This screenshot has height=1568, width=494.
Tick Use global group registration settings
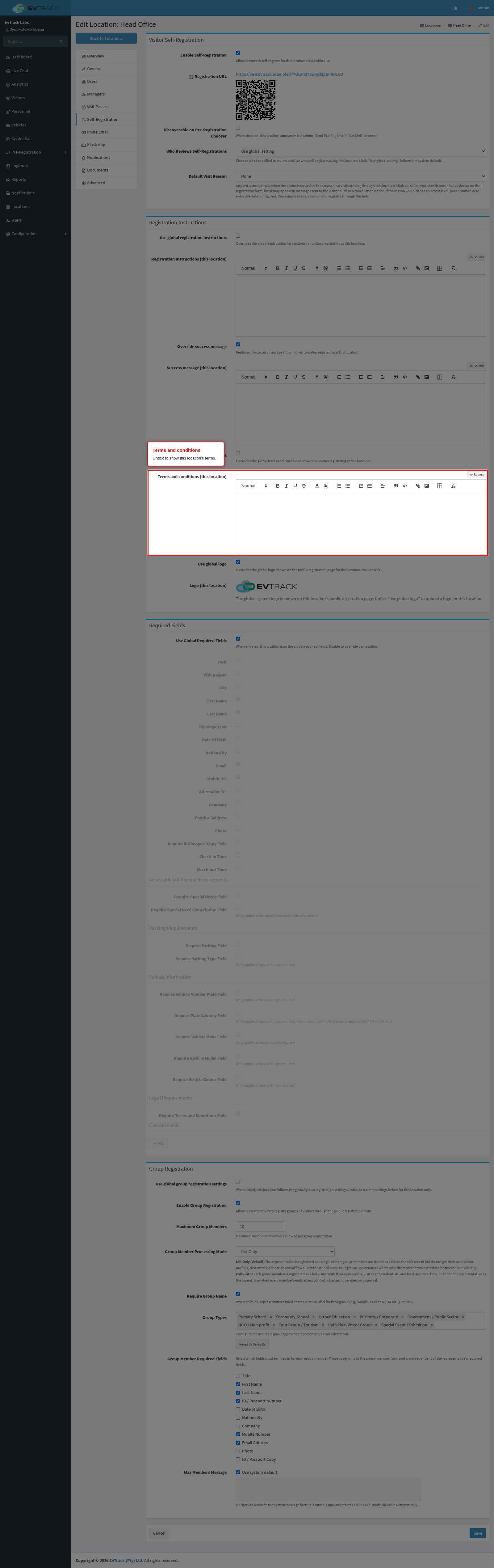tap(238, 1182)
